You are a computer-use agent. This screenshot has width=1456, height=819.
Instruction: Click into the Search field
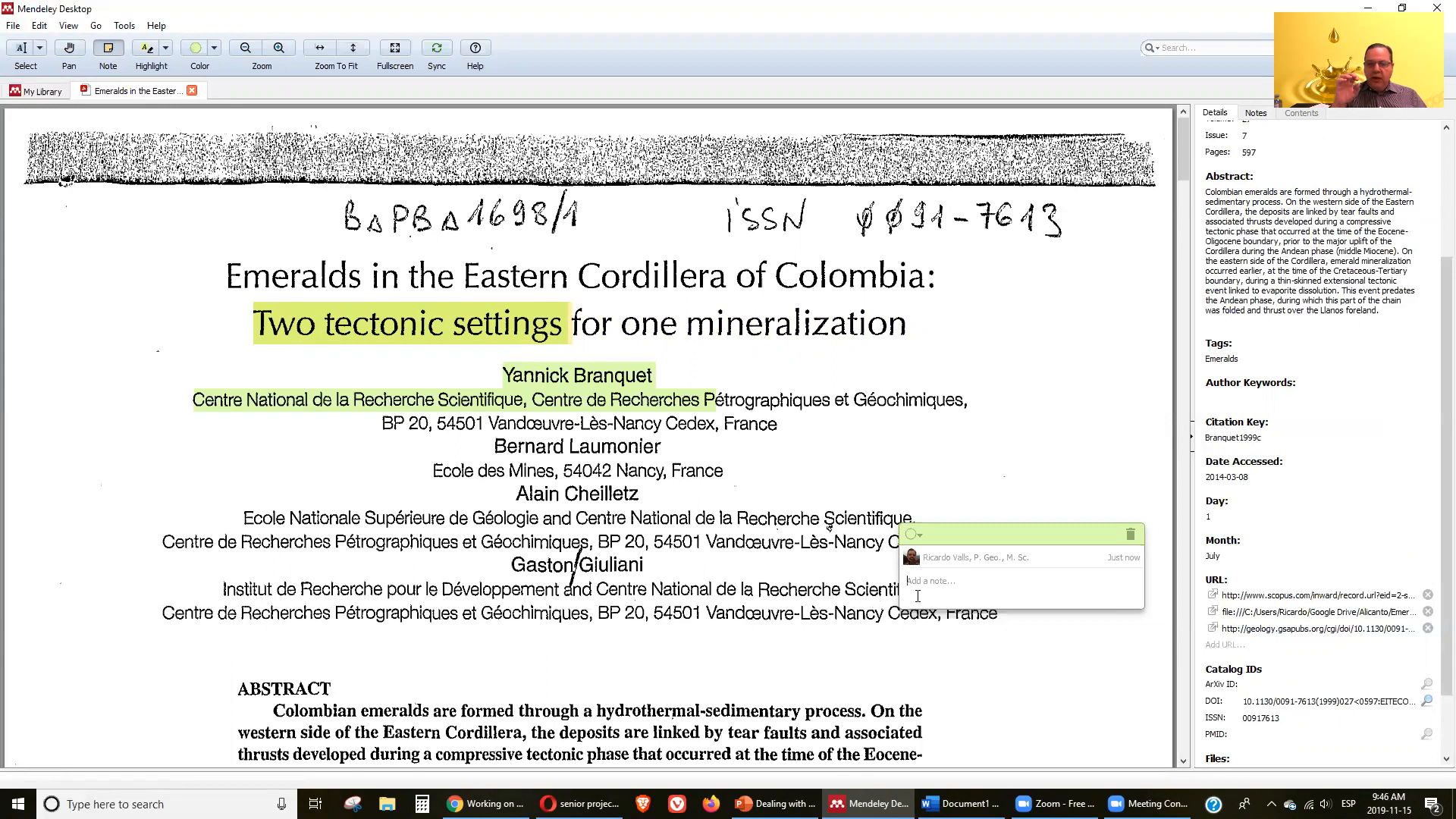(x=1216, y=48)
